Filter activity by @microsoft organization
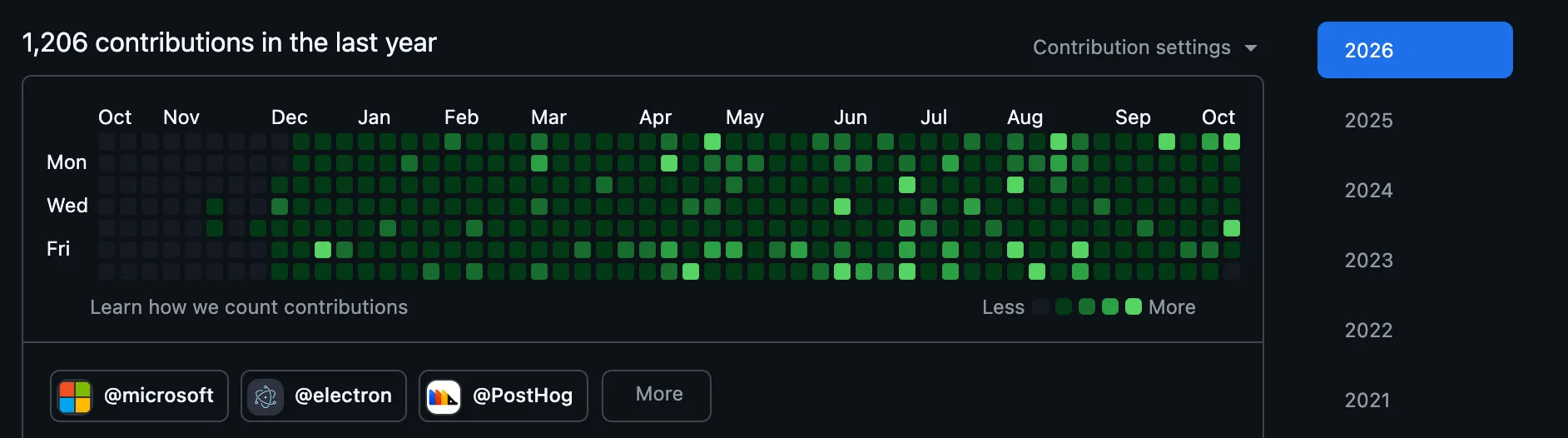This screenshot has width=1568, height=438. [139, 396]
